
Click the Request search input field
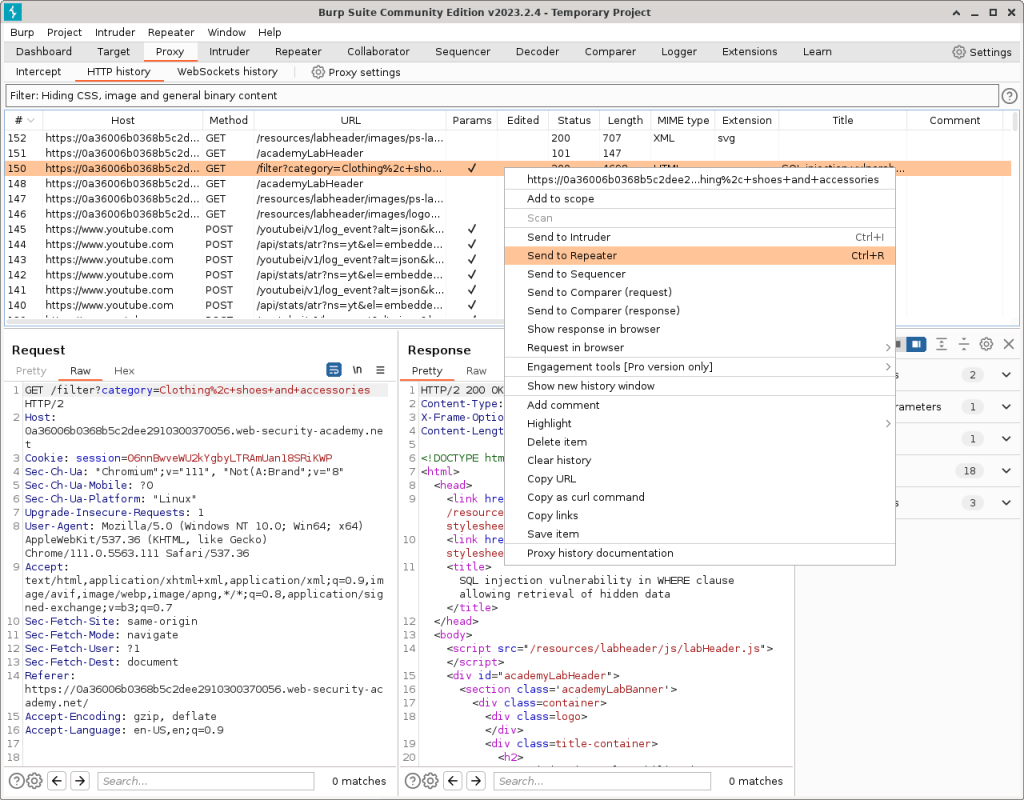pos(208,781)
